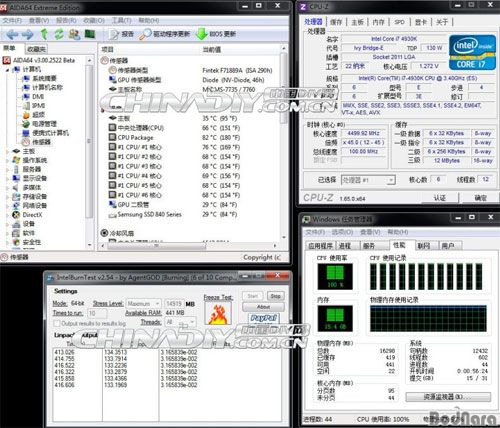Switch to CPU-Z memory tab
500x428 pixels.
pos(378,22)
